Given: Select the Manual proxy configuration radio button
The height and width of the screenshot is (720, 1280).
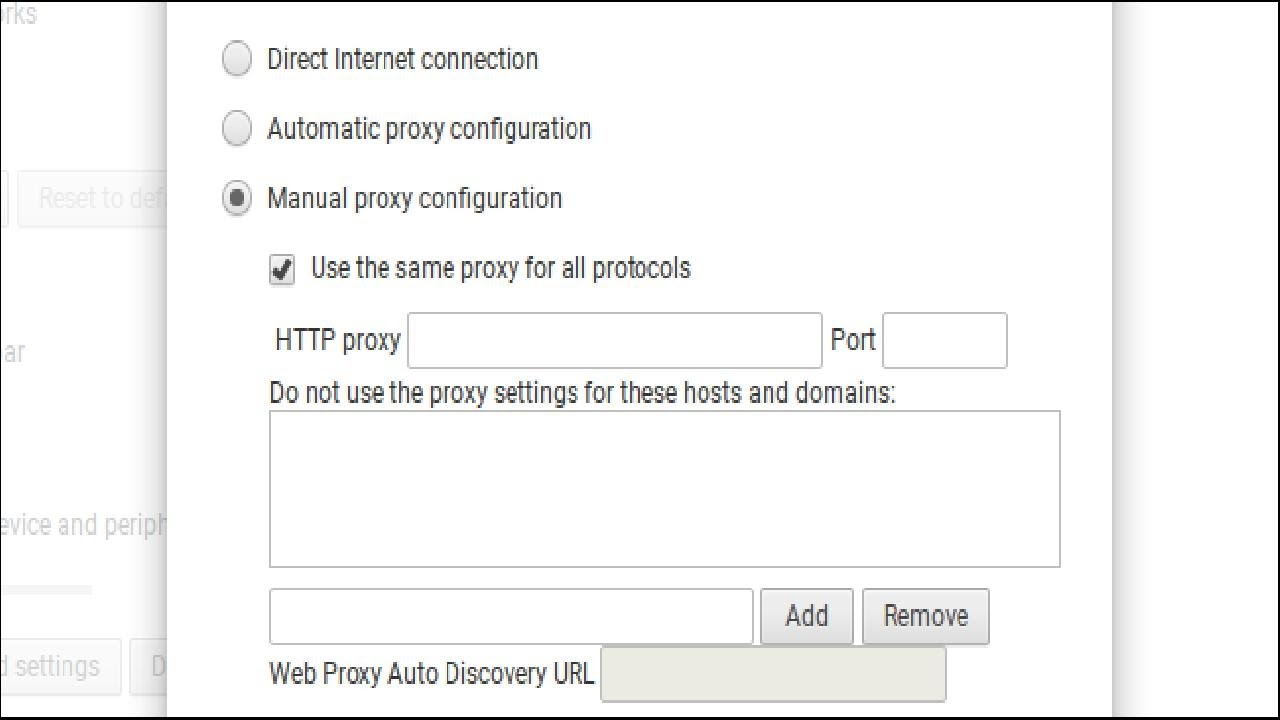Looking at the screenshot, I should pos(237,198).
